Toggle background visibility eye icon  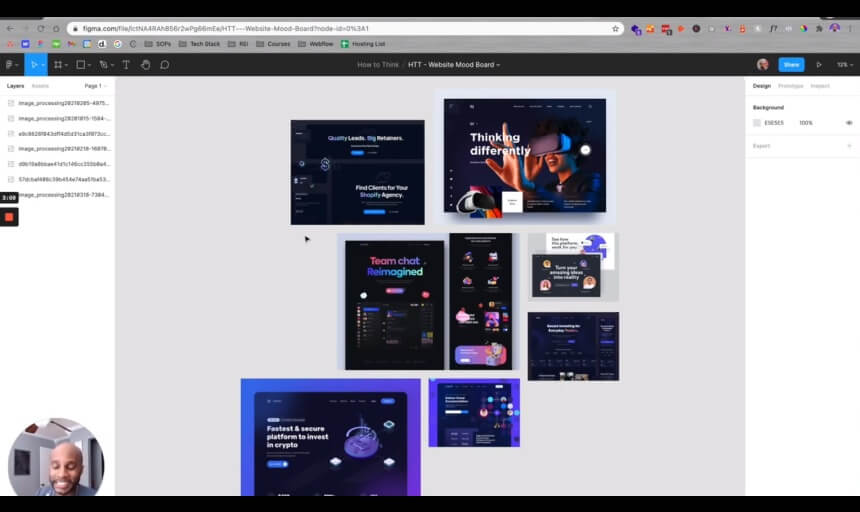pos(849,123)
